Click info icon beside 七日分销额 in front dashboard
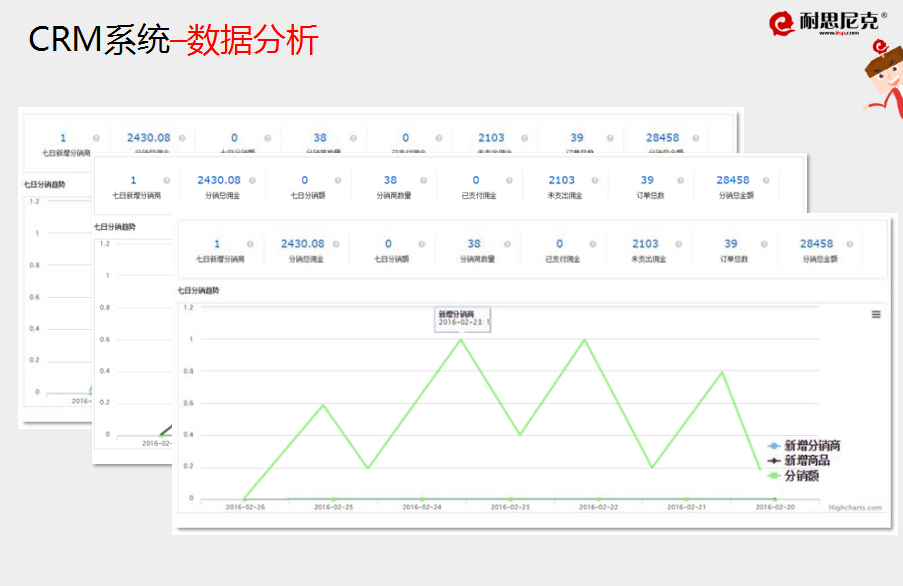Image resolution: width=903 pixels, height=586 pixels. tap(422, 244)
